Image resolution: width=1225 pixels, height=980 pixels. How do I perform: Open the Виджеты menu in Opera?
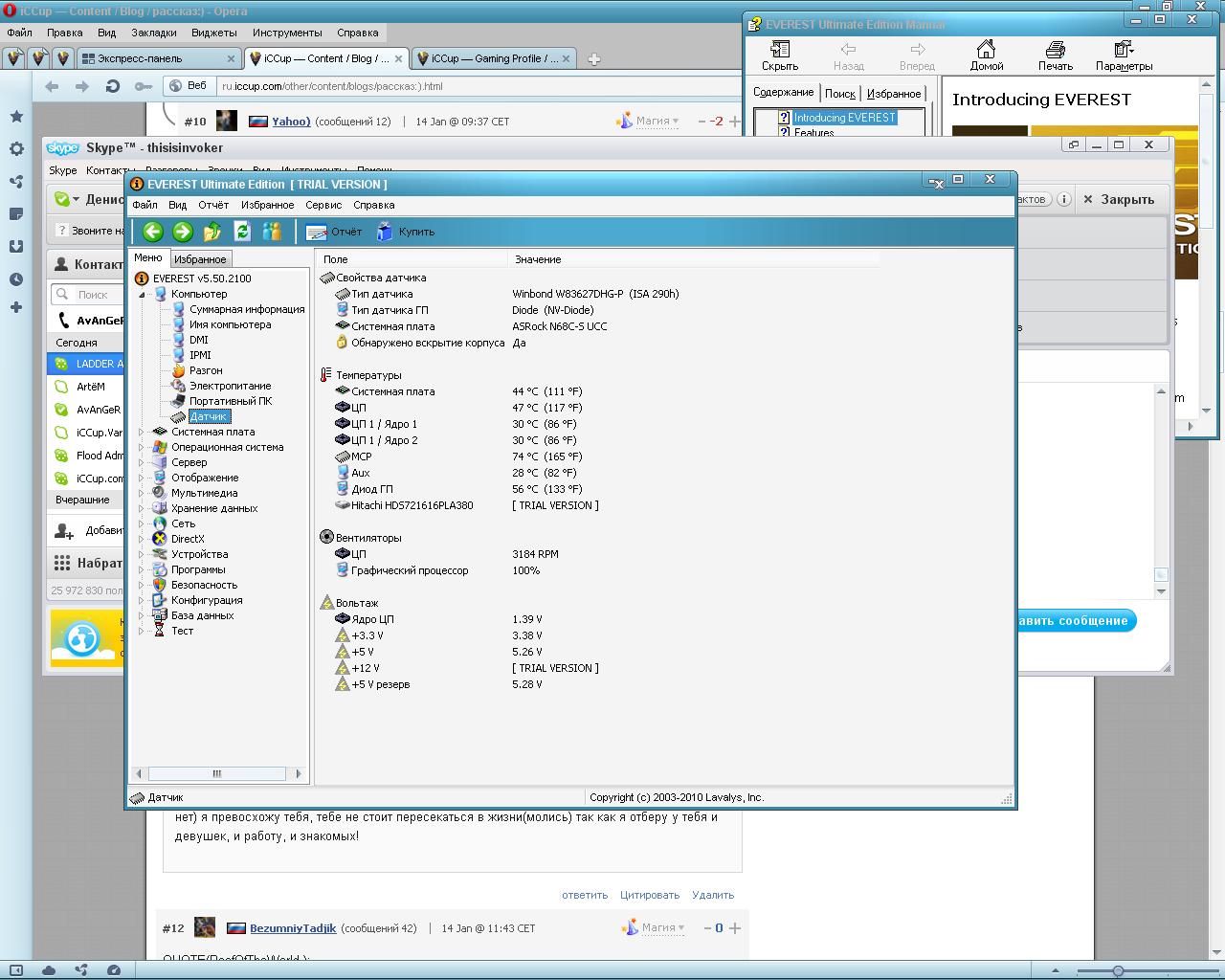click(x=214, y=33)
